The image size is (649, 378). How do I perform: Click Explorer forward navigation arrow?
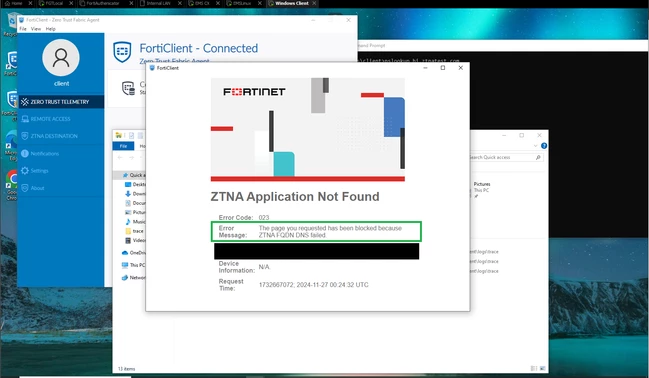pyautogui.click(x=131, y=157)
